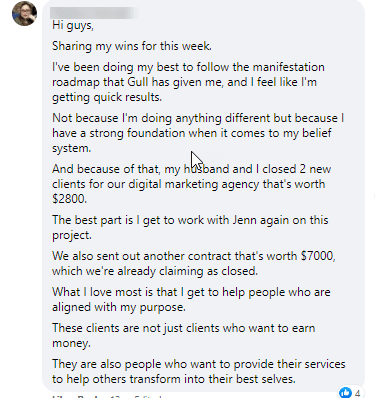Open the reaction count of 4
375x398 pixels.
357,393
